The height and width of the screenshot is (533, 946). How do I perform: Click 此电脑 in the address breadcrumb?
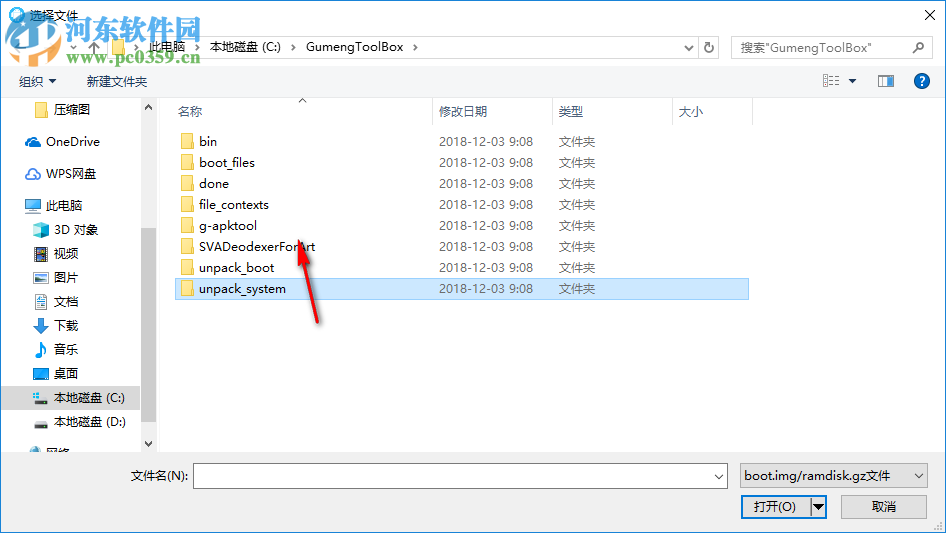coord(167,47)
